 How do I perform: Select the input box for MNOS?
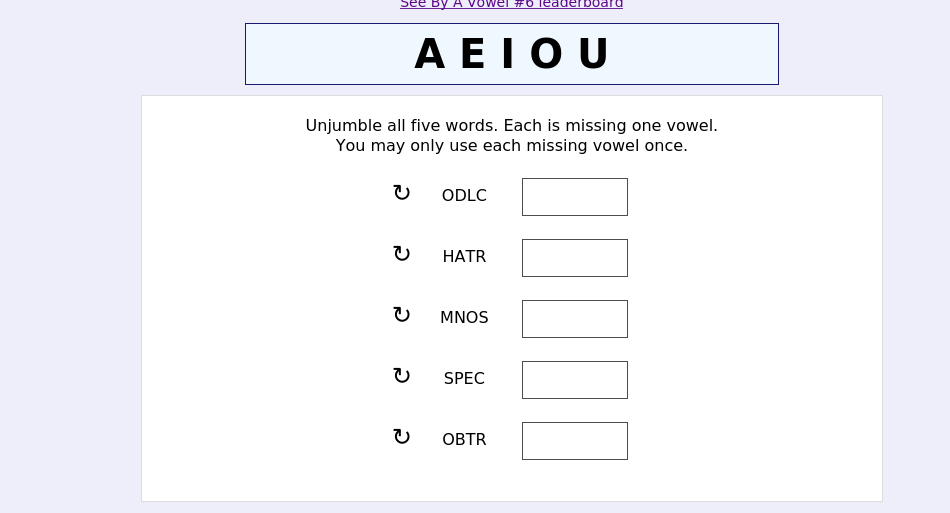575,319
